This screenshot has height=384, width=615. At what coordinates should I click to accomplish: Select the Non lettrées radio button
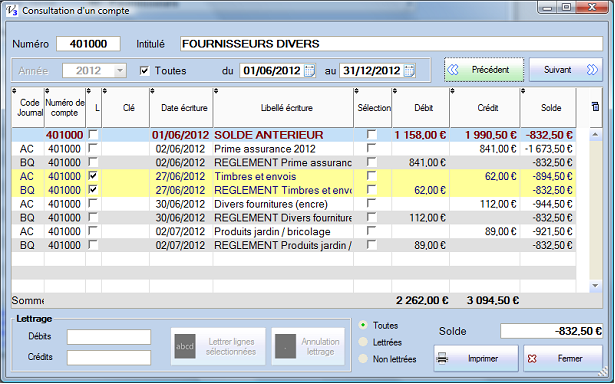pos(363,359)
